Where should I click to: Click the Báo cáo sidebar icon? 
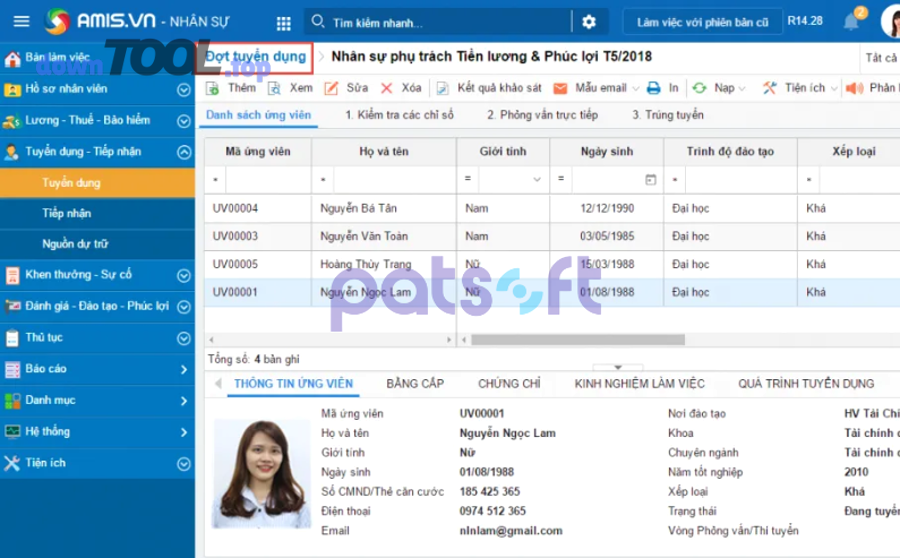pos(12,370)
